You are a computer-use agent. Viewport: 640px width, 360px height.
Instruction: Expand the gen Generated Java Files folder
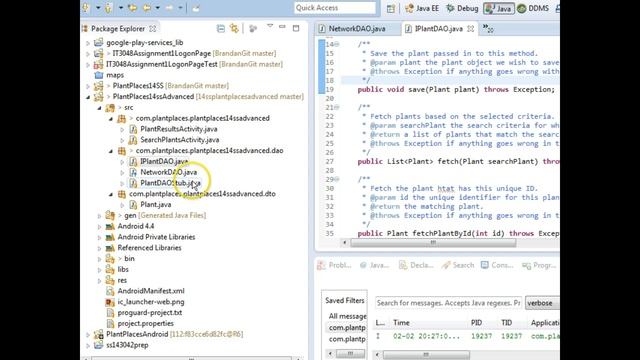point(99,216)
